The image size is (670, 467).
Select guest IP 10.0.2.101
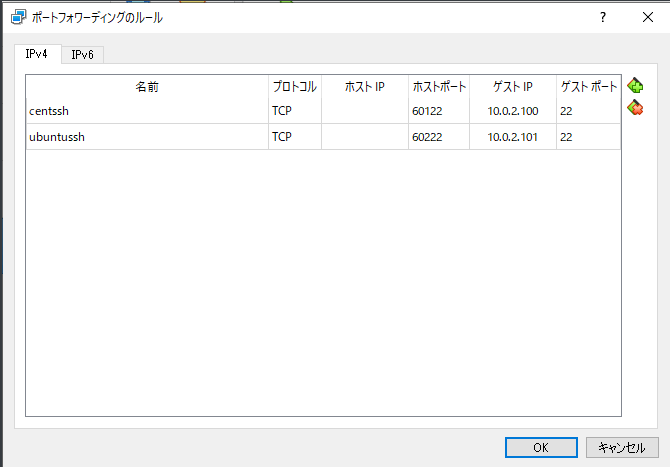click(513, 137)
